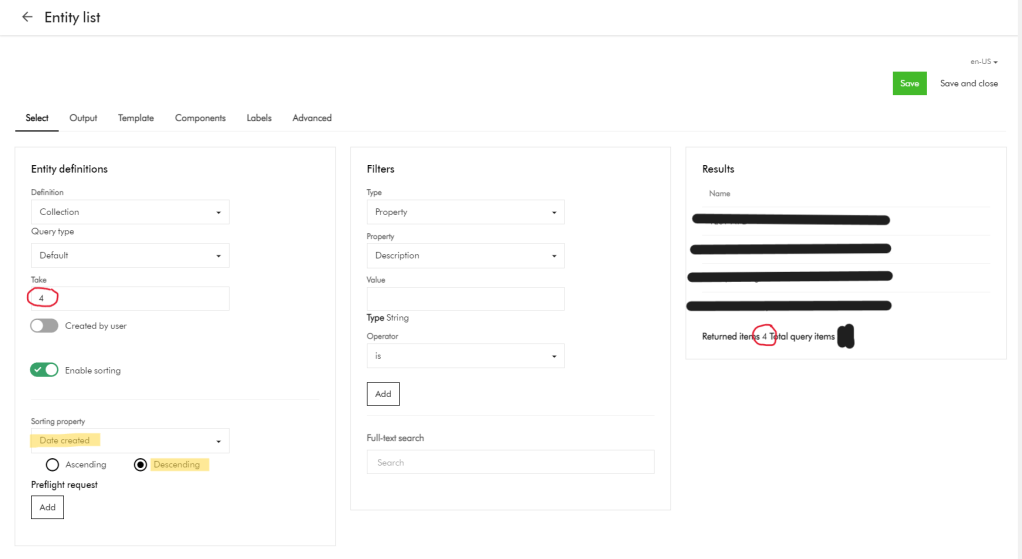The height and width of the screenshot is (559, 1022).
Task: Switch to the Output tab
Action: tap(83, 118)
